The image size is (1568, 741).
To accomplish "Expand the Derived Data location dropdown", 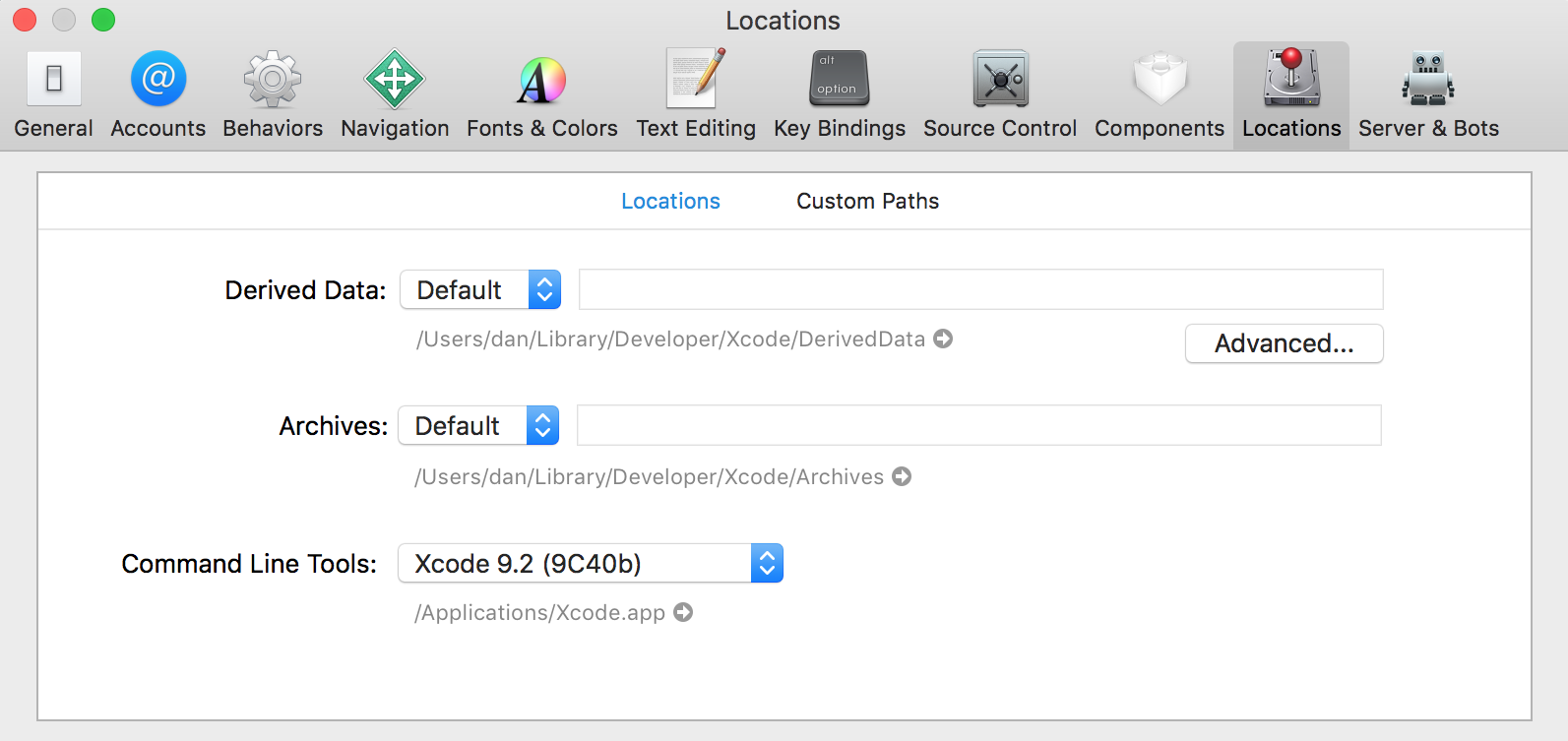I will click(480, 290).
